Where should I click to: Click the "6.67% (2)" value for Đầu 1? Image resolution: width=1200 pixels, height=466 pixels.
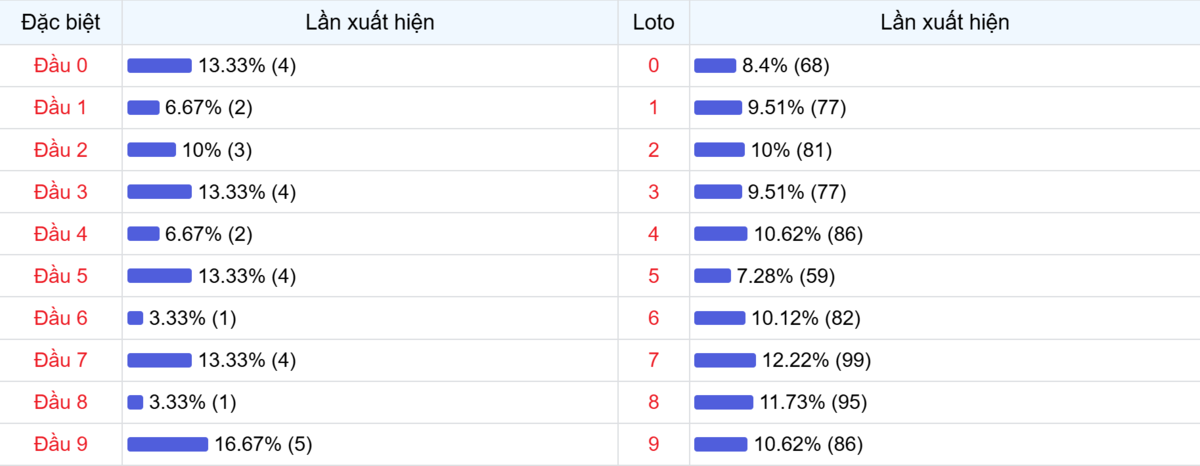tap(208, 108)
